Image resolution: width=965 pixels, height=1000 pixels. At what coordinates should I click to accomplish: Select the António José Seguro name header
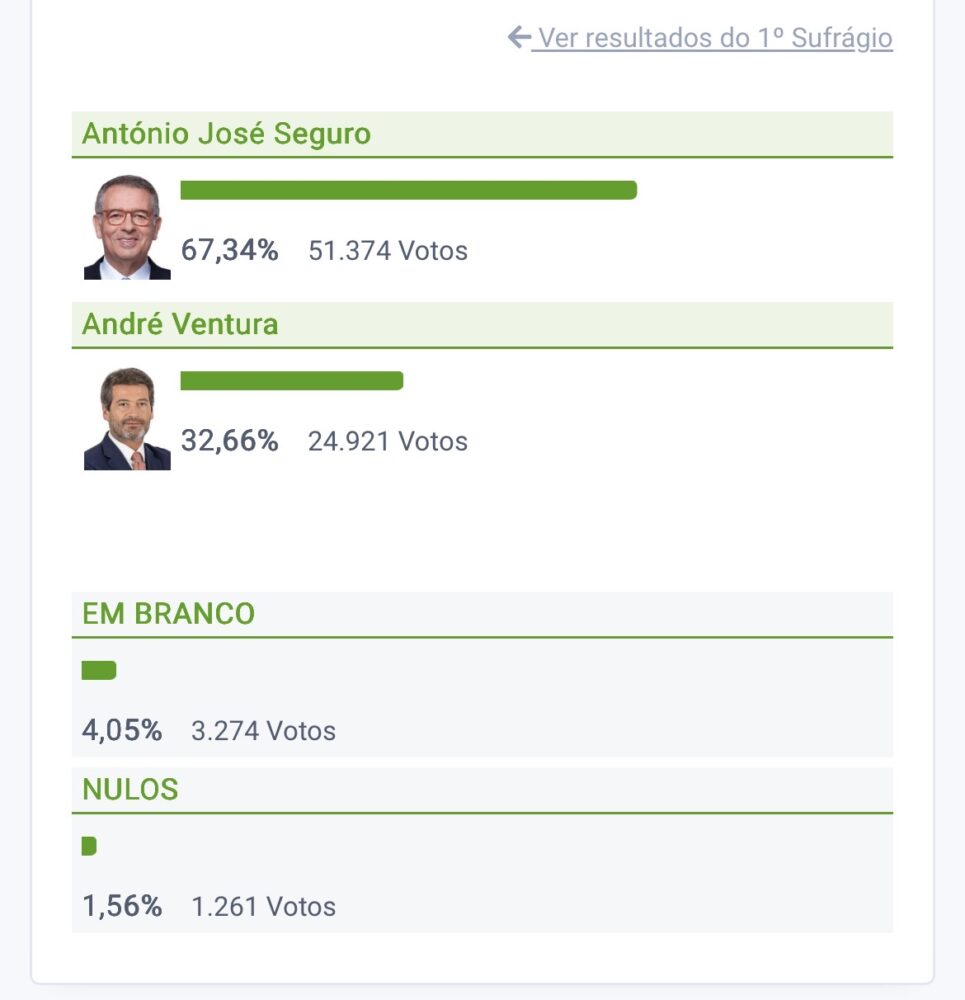pyautogui.click(x=226, y=134)
